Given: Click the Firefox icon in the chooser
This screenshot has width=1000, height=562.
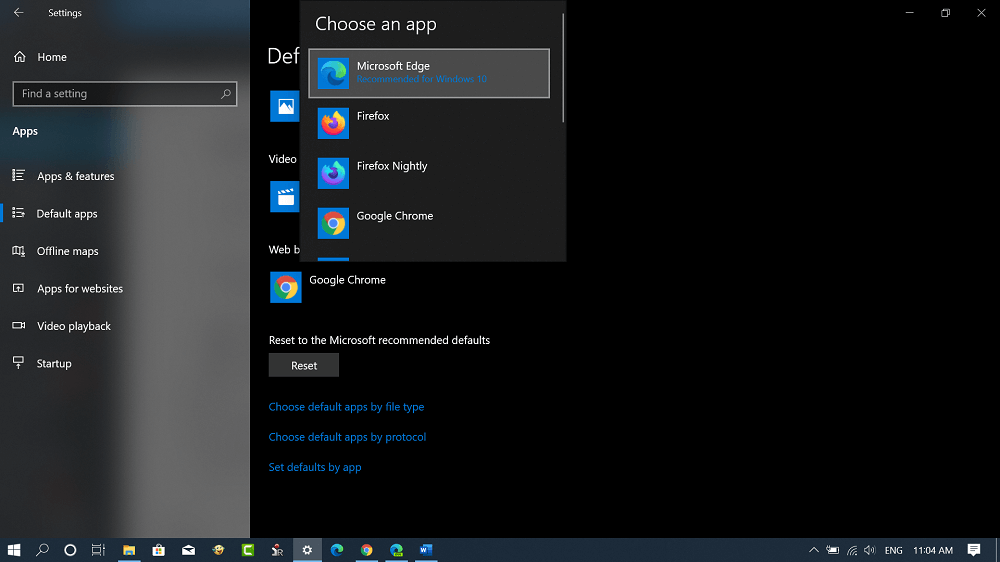Looking at the screenshot, I should pyautogui.click(x=333, y=123).
